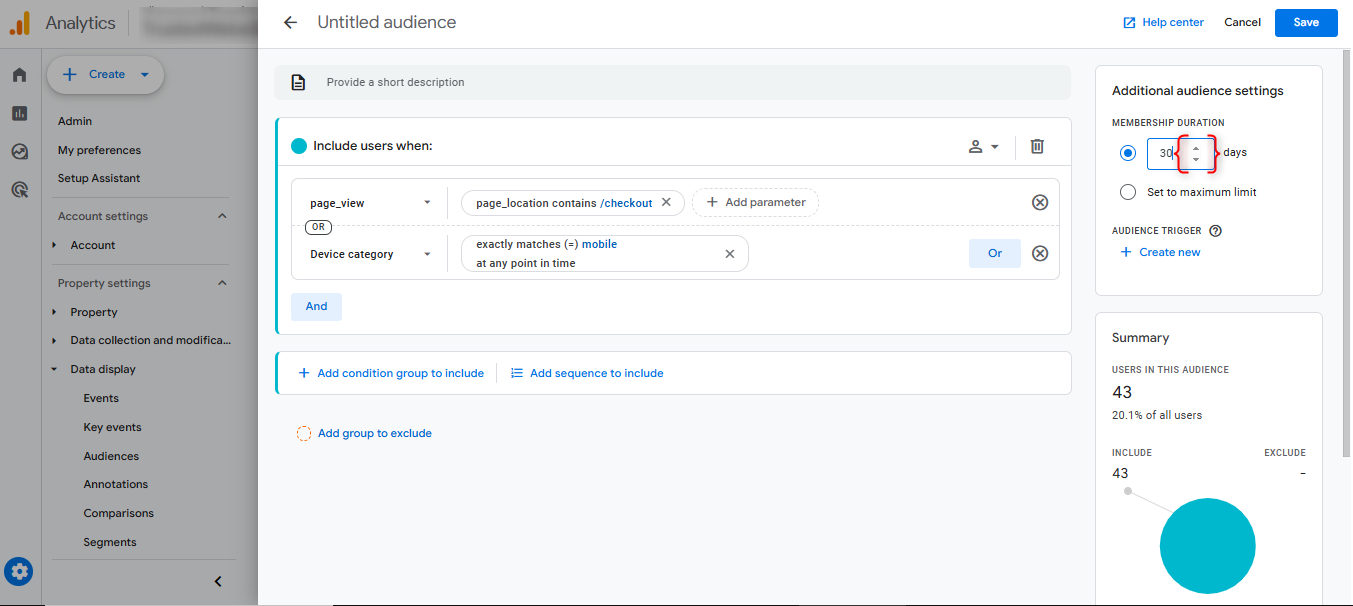The width and height of the screenshot is (1353, 606).
Task: Open the Device category dimension dropdown
Action: 370,254
